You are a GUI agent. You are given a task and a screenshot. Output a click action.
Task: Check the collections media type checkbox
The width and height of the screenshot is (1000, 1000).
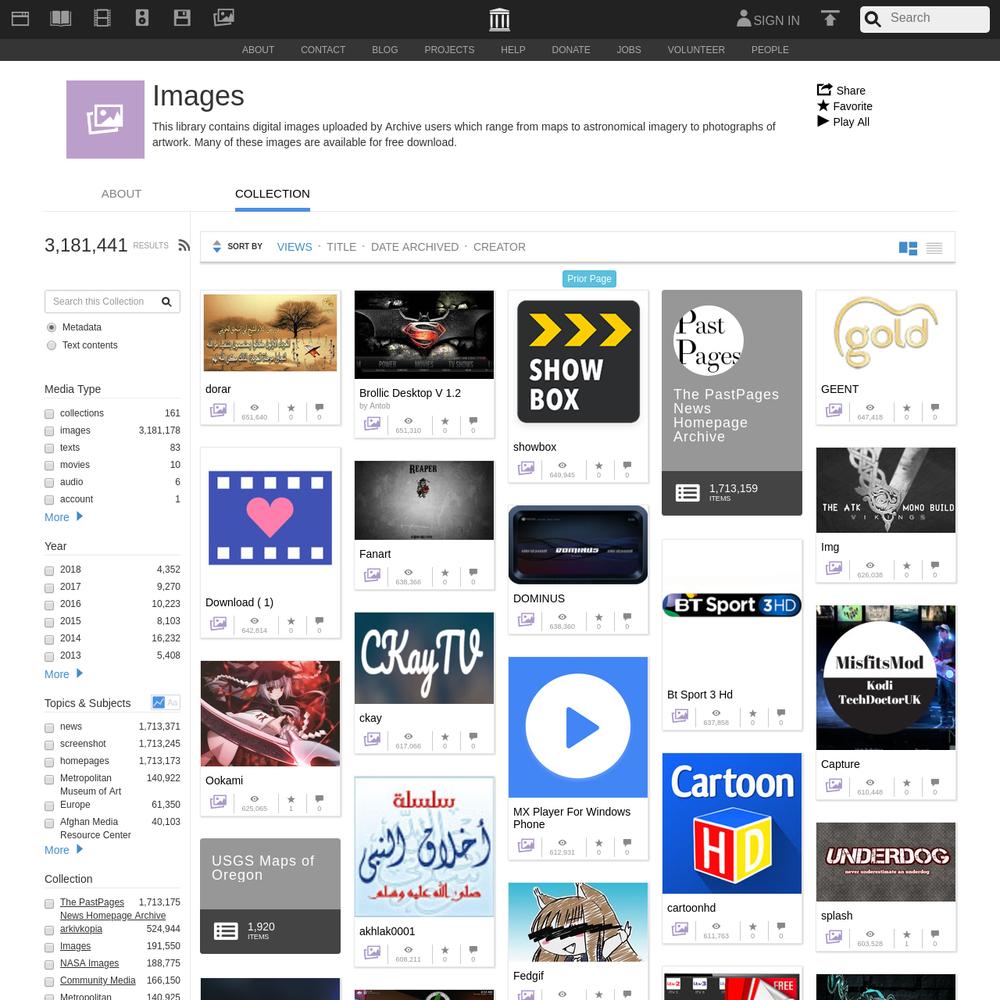pos(49,414)
